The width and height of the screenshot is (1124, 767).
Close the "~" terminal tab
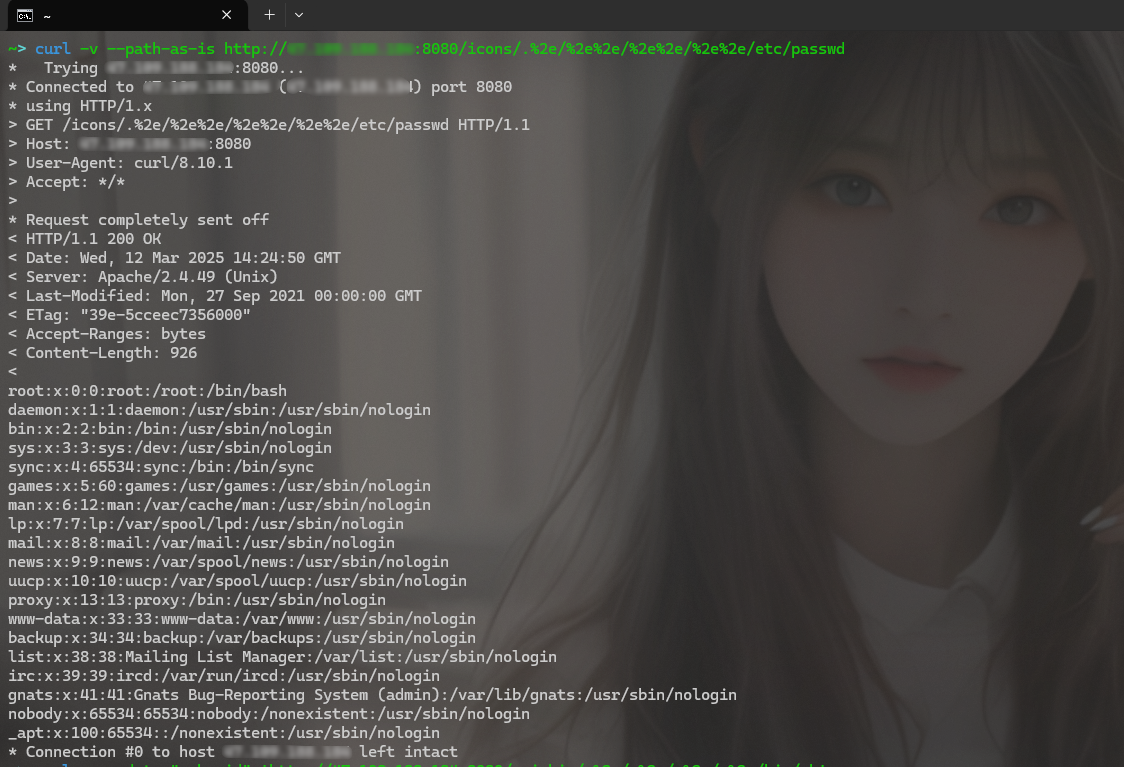pos(227,15)
